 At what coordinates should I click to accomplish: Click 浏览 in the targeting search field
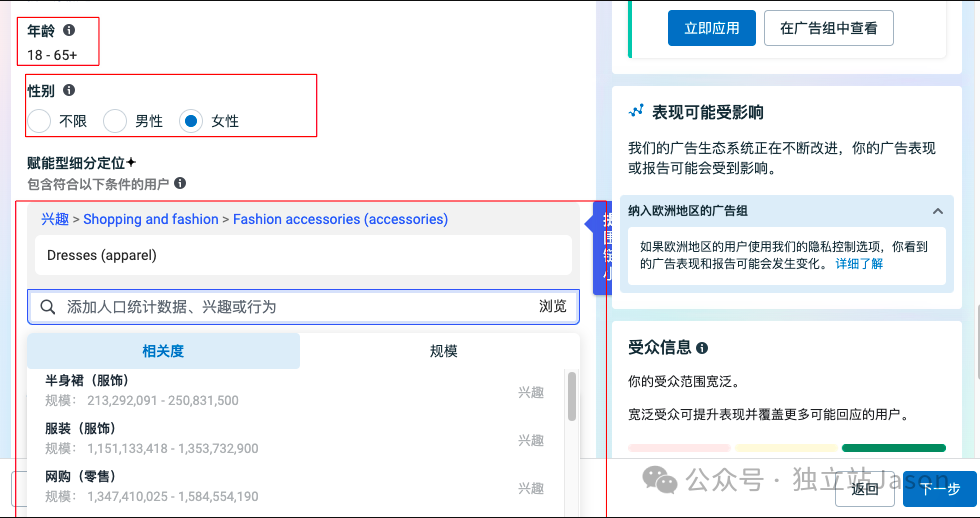(x=552, y=306)
